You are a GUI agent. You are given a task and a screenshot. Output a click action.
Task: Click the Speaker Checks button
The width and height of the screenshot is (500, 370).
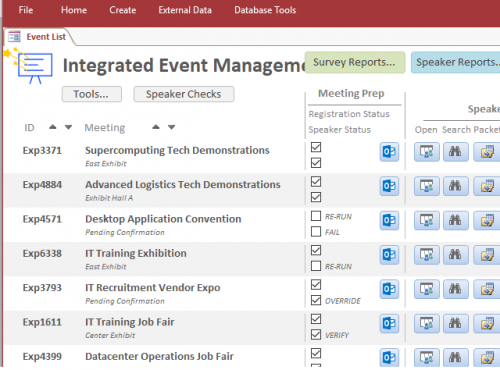[x=184, y=94]
